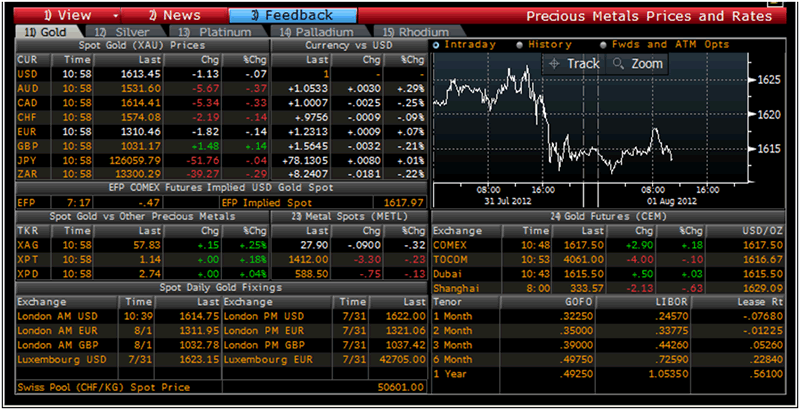
Task: Select the History radio button
Action: (x=519, y=45)
